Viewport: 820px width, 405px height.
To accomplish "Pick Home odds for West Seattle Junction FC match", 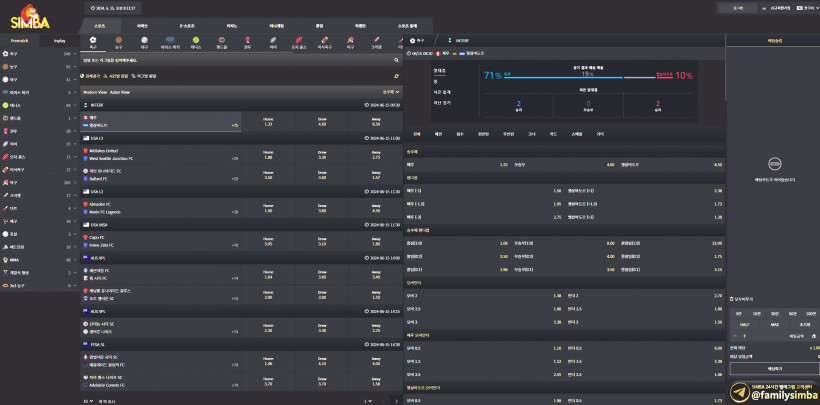I will point(268,154).
